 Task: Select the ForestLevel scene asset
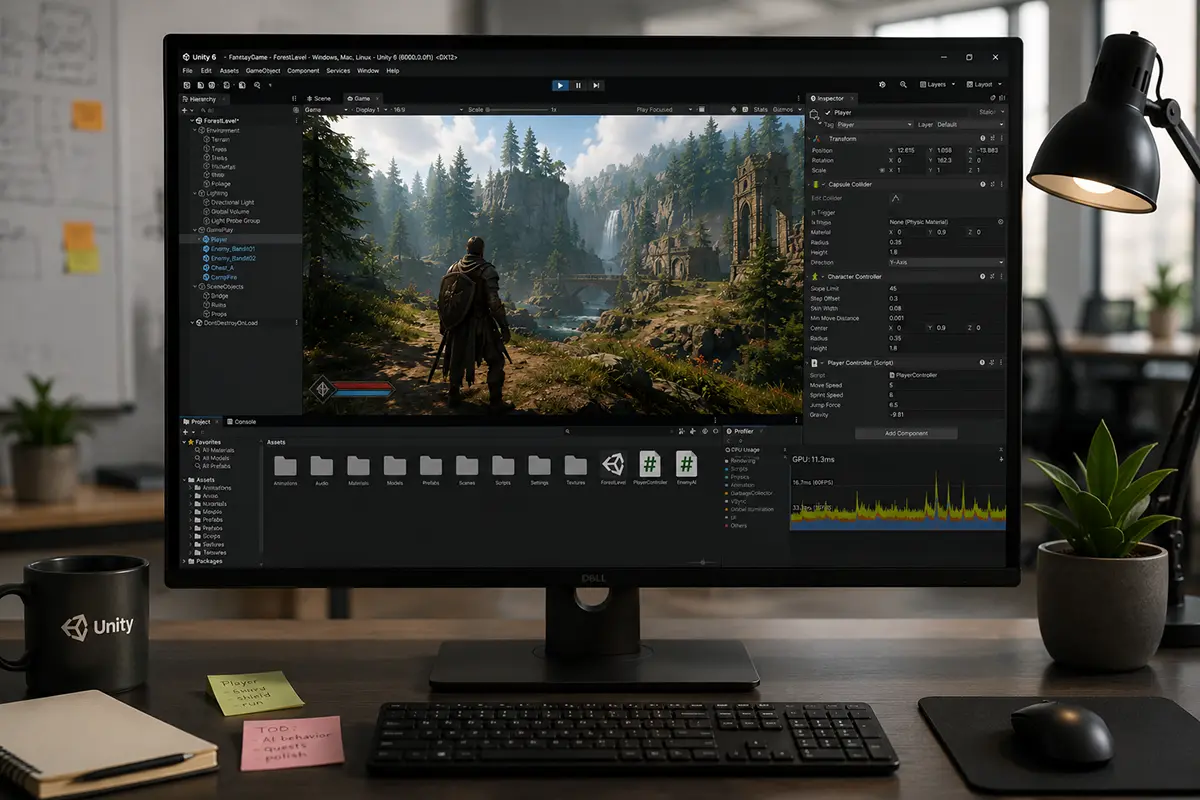pos(613,469)
